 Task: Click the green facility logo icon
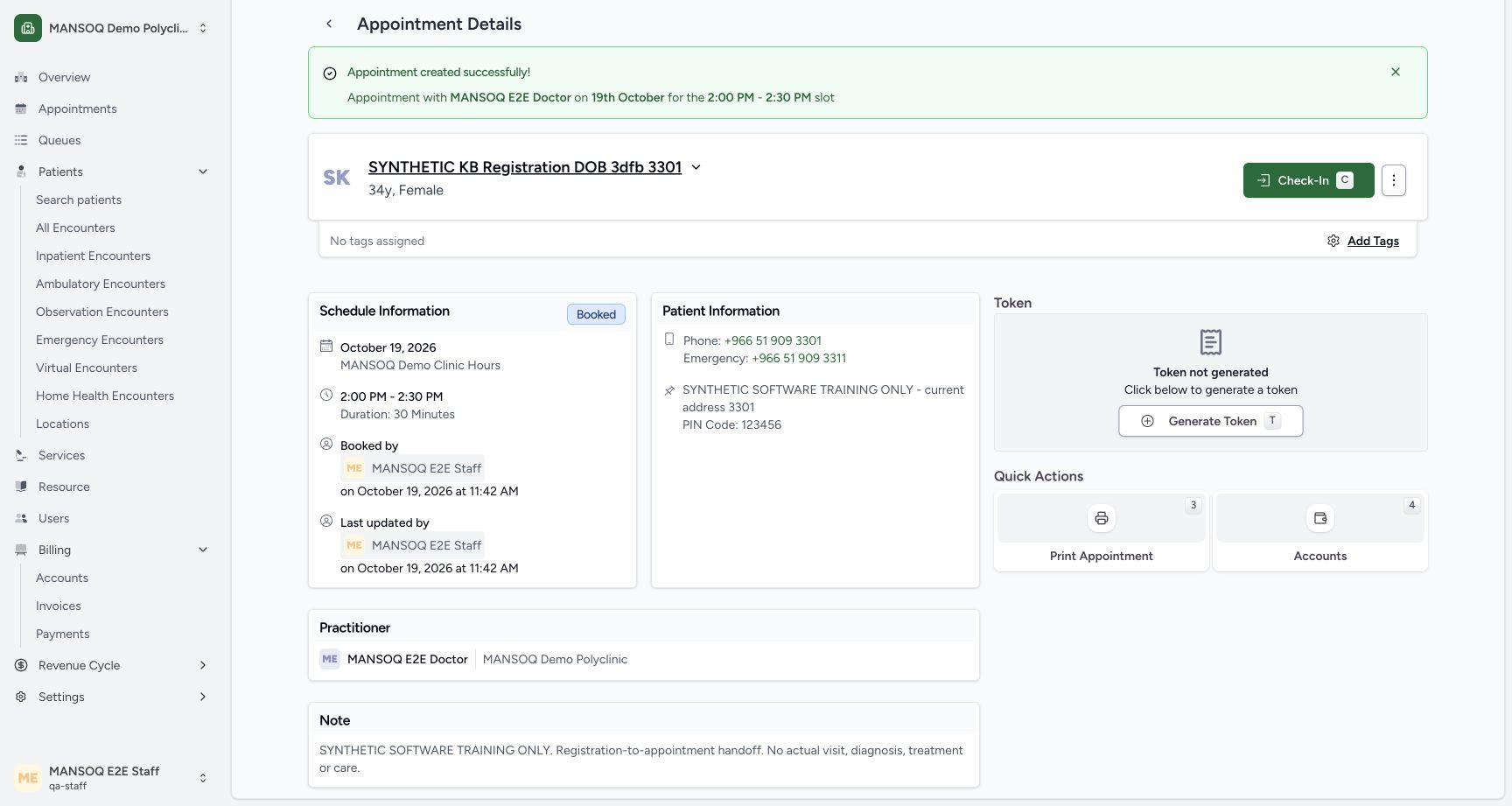(28, 28)
